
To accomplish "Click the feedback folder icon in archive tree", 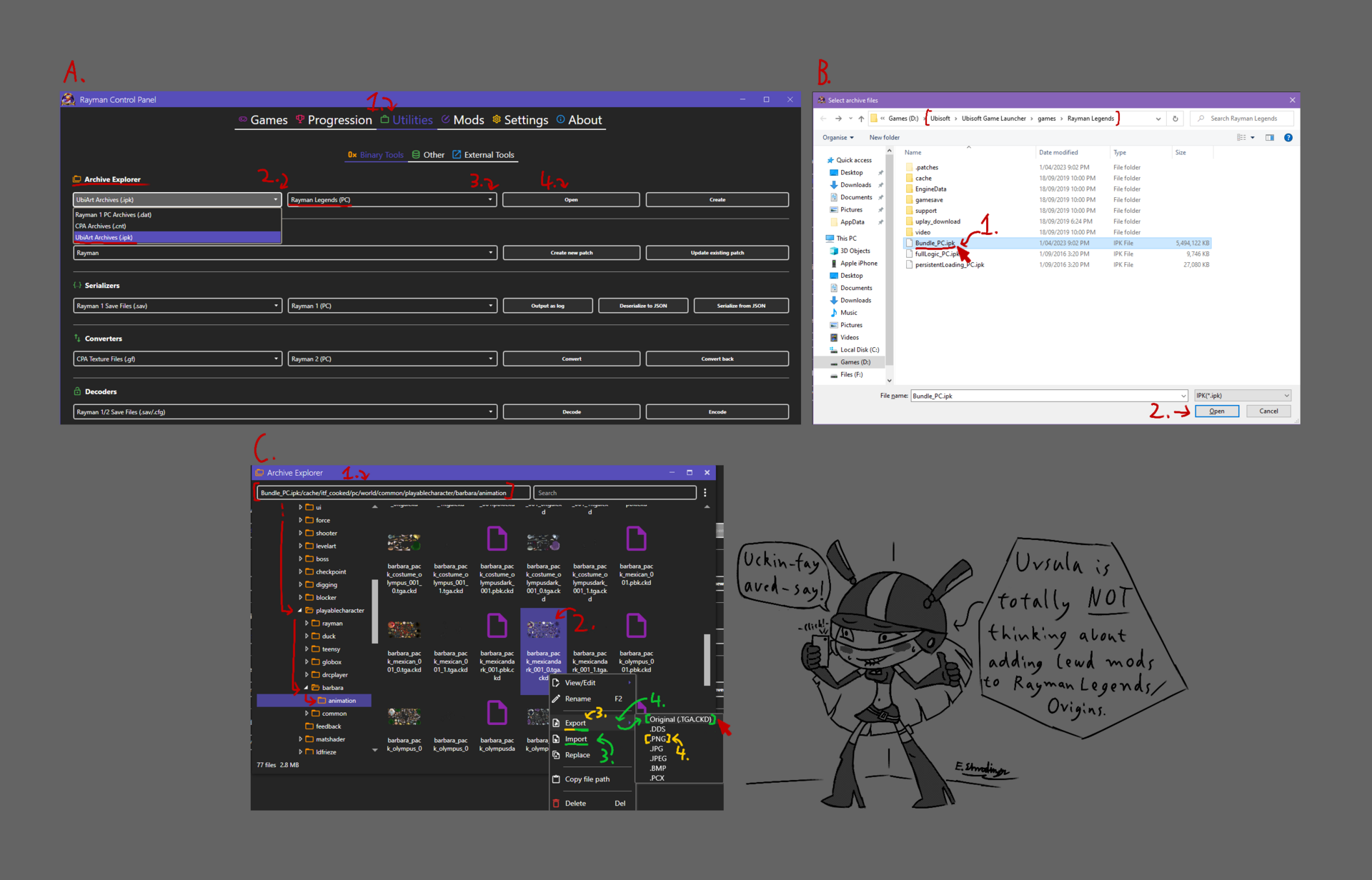I will click(x=309, y=726).
